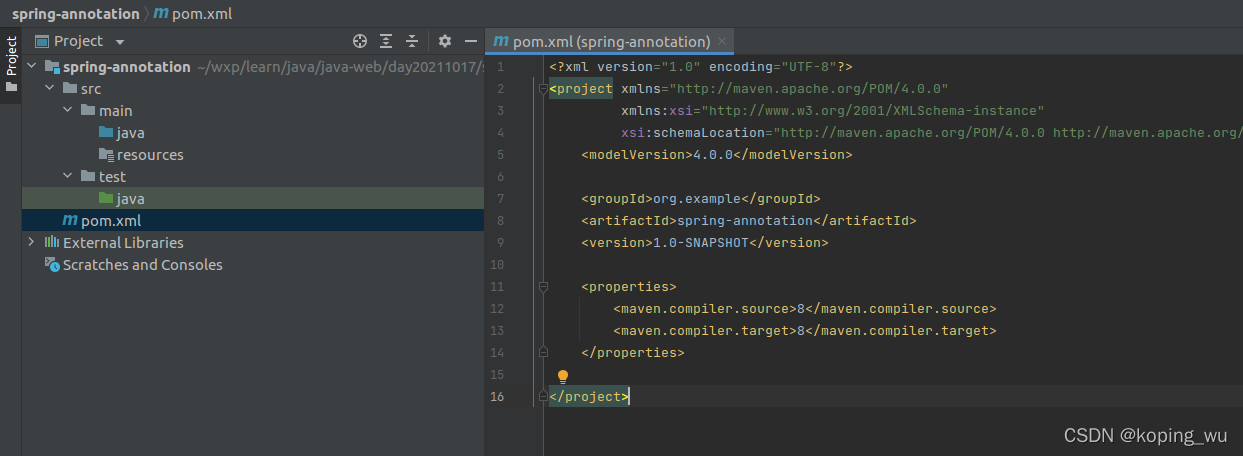The height and width of the screenshot is (456, 1243).
Task: Click the Project view window icon in header
Action: point(43,41)
